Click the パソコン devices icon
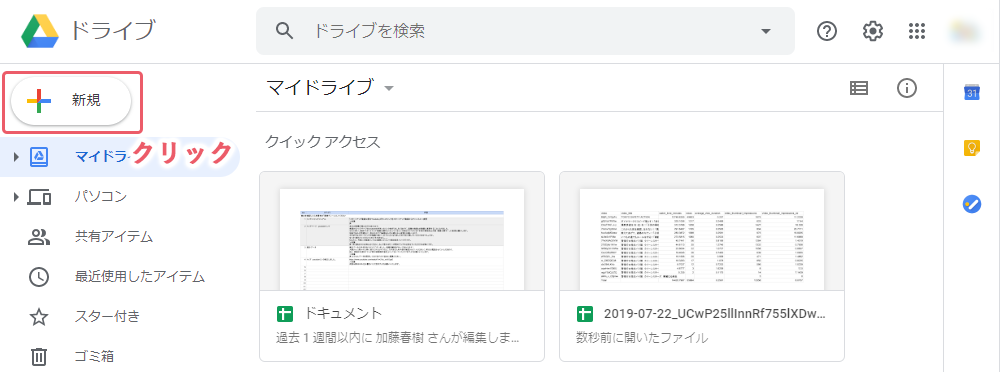1000x372 pixels. coord(39,197)
